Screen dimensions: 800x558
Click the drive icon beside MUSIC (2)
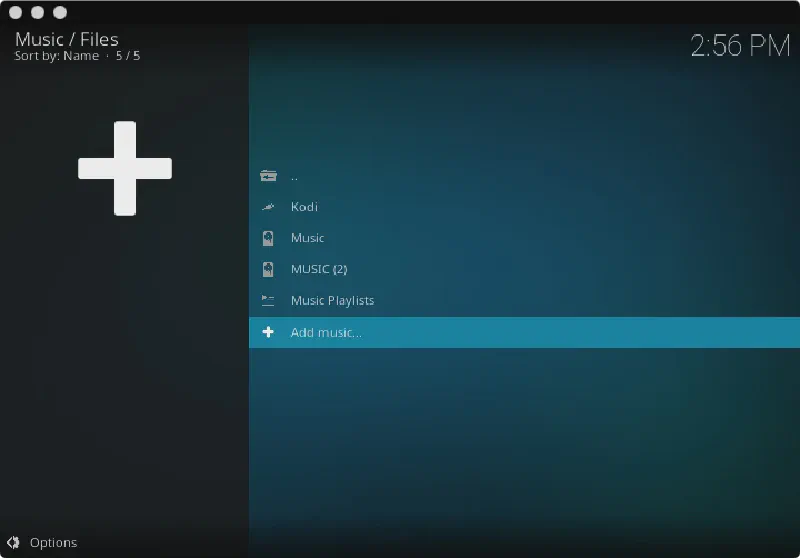tap(268, 269)
